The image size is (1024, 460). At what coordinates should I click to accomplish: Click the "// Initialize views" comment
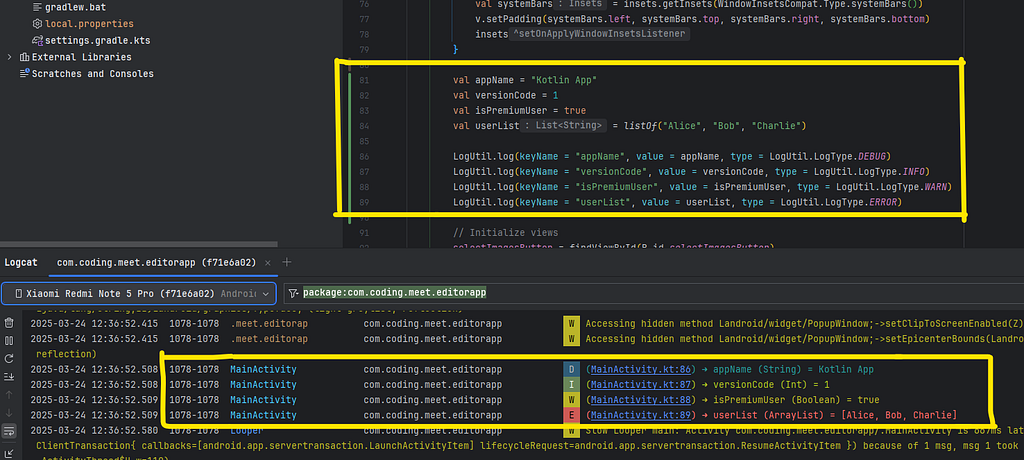click(x=506, y=233)
